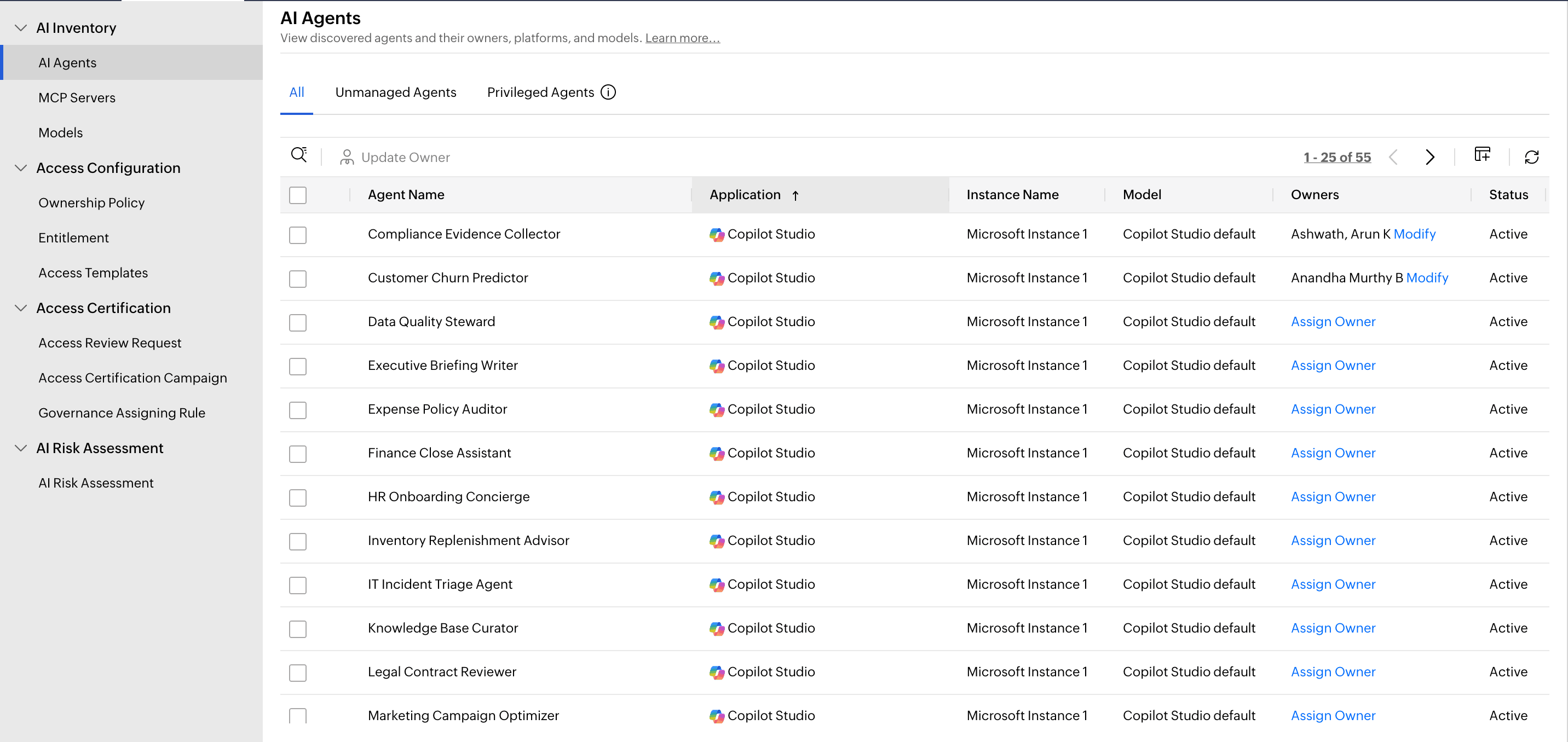This screenshot has height=742, width=1568.
Task: Click Copilot Studio icon for Finance Close Assistant
Action: click(717, 453)
